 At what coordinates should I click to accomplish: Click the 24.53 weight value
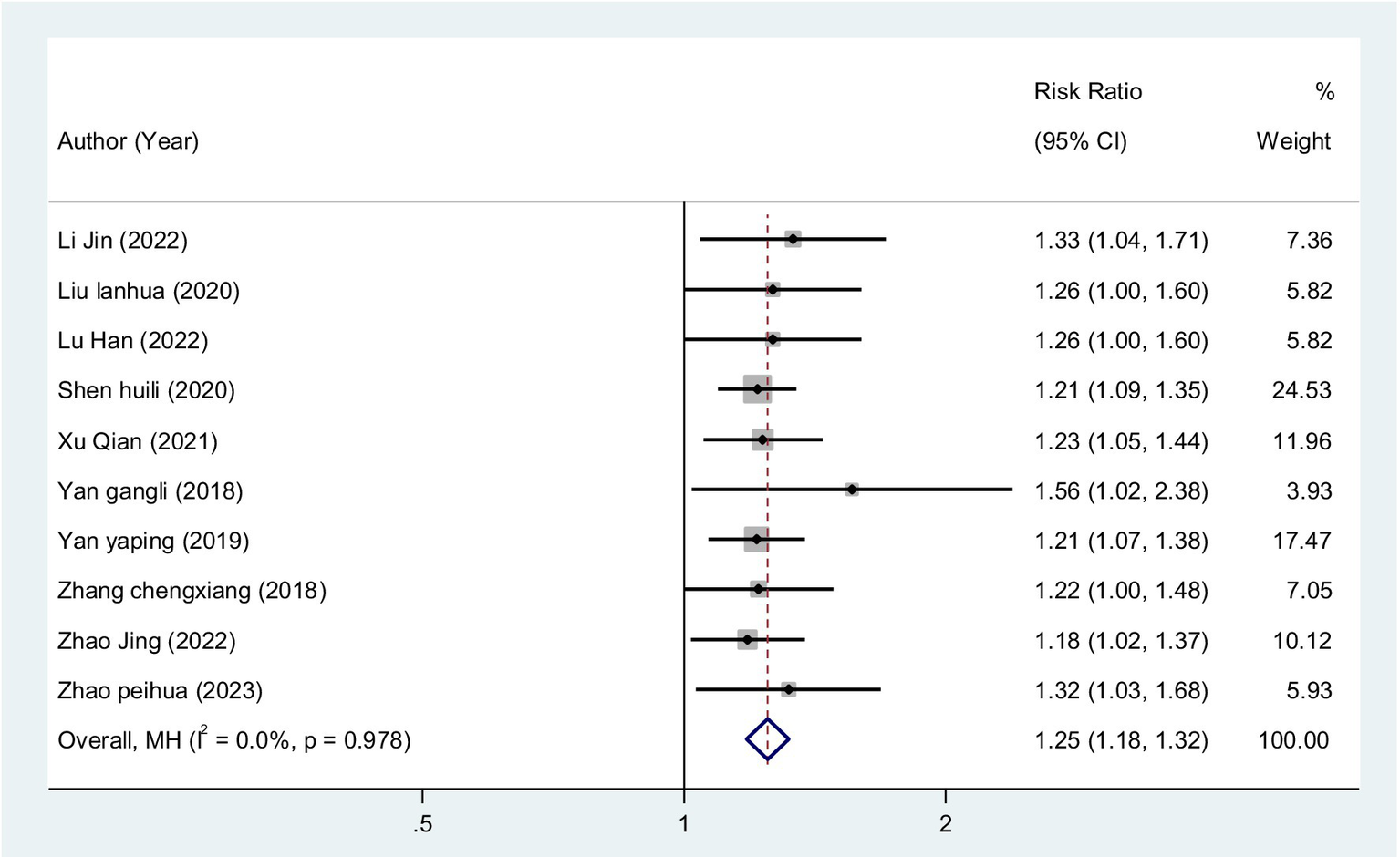pyautogui.click(x=1301, y=390)
